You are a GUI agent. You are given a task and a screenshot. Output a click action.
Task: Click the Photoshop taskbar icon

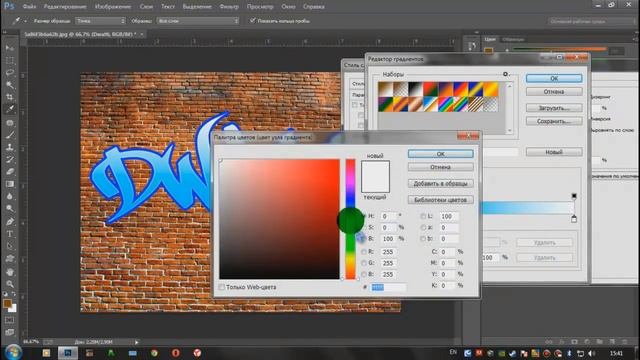68,353
